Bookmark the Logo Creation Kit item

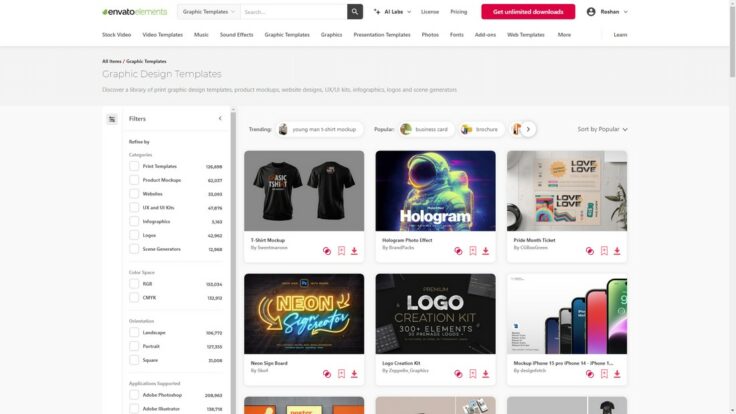tap(473, 374)
